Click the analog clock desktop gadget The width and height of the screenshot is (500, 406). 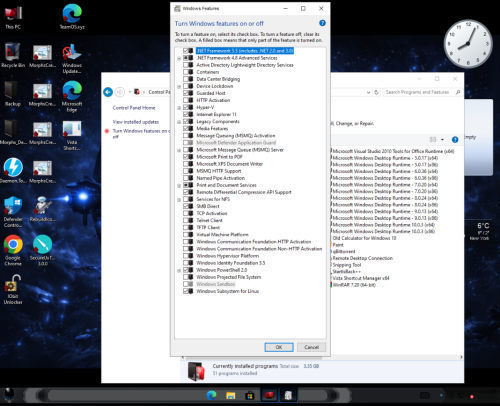[468, 44]
